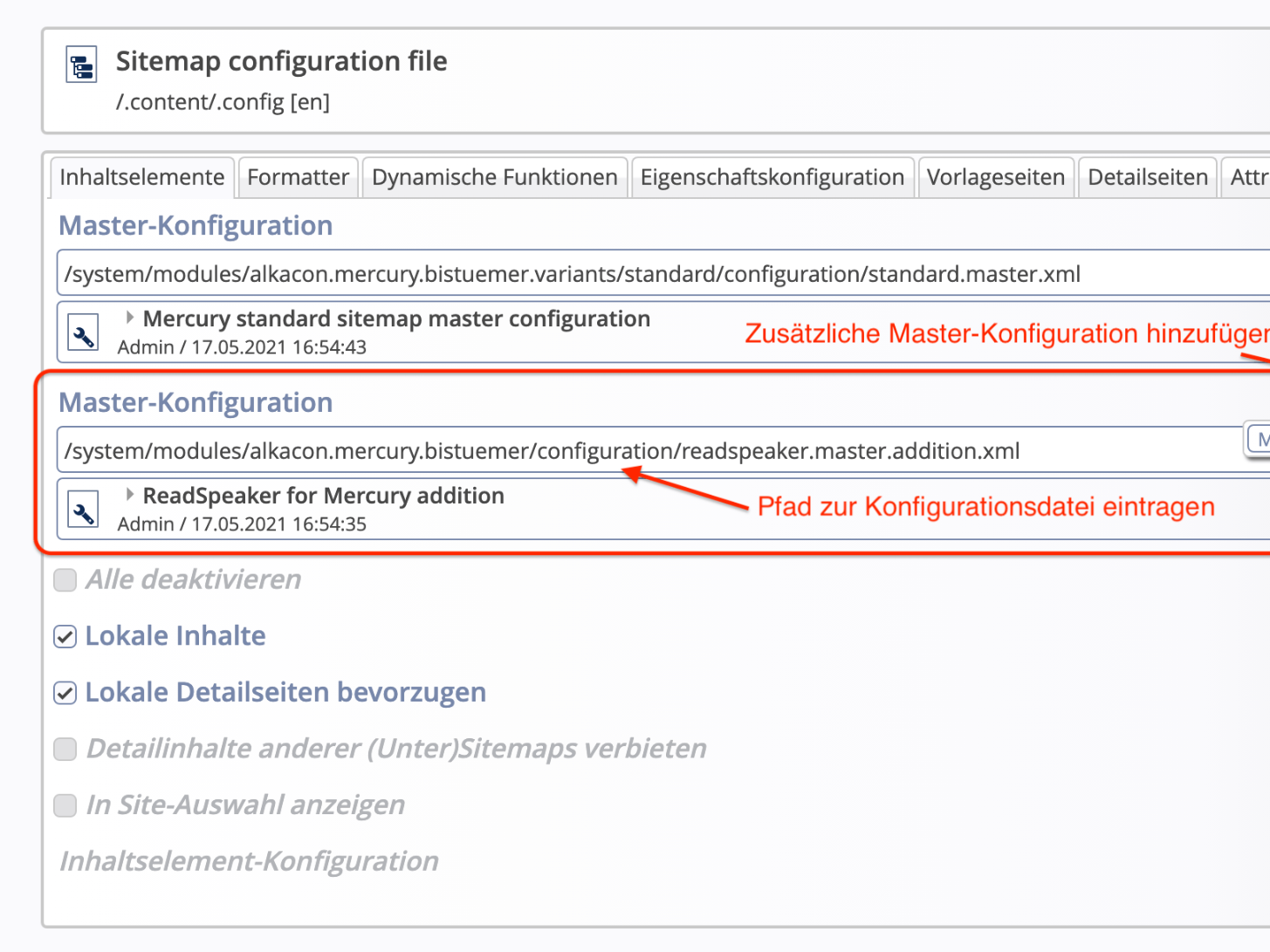Open the Dynamische Funktionen tab

tap(494, 176)
